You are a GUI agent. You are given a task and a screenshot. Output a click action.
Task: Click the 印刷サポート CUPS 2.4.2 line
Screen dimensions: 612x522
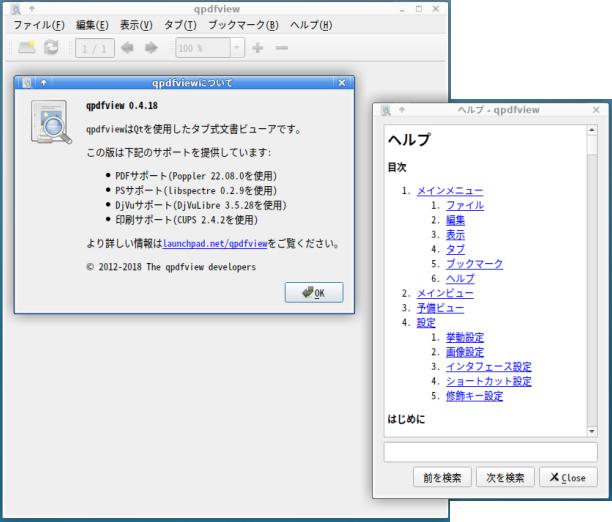[x=186, y=220]
